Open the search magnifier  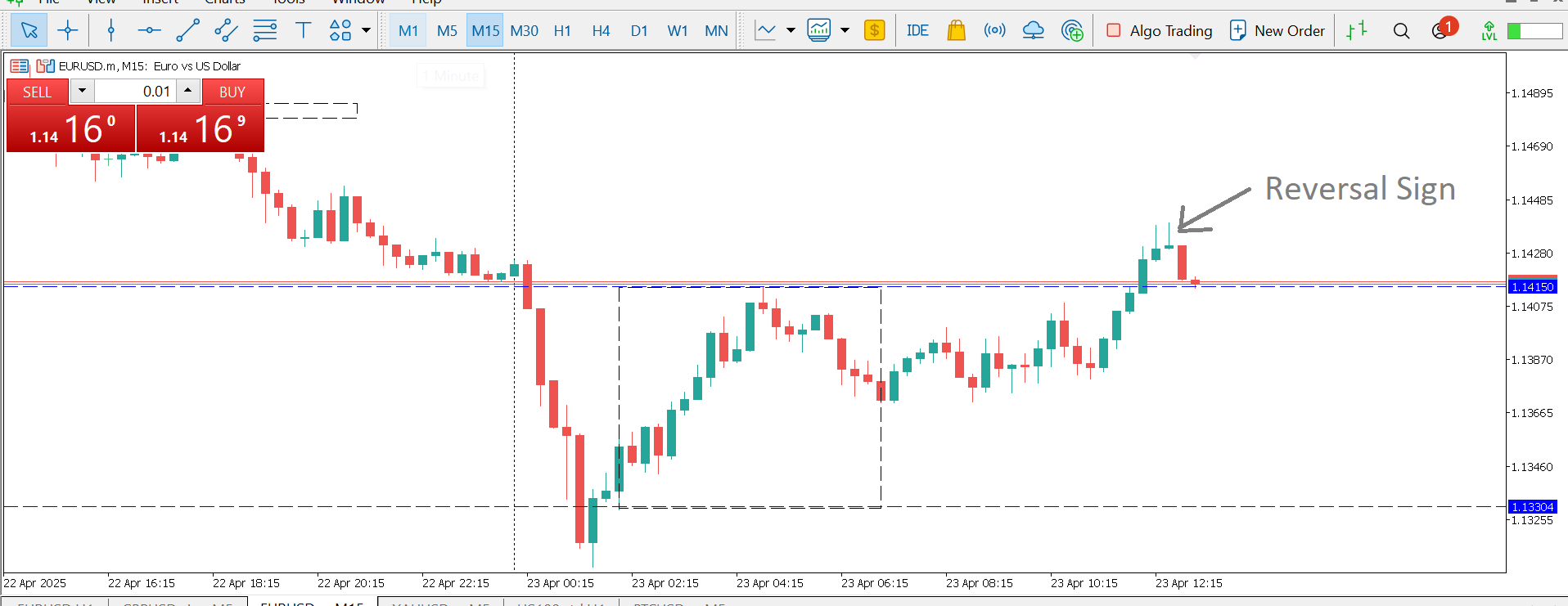coord(1401,31)
